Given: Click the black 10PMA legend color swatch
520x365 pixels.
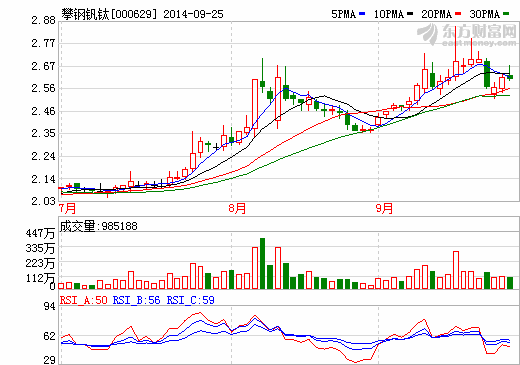Looking at the screenshot, I should [x=410, y=14].
